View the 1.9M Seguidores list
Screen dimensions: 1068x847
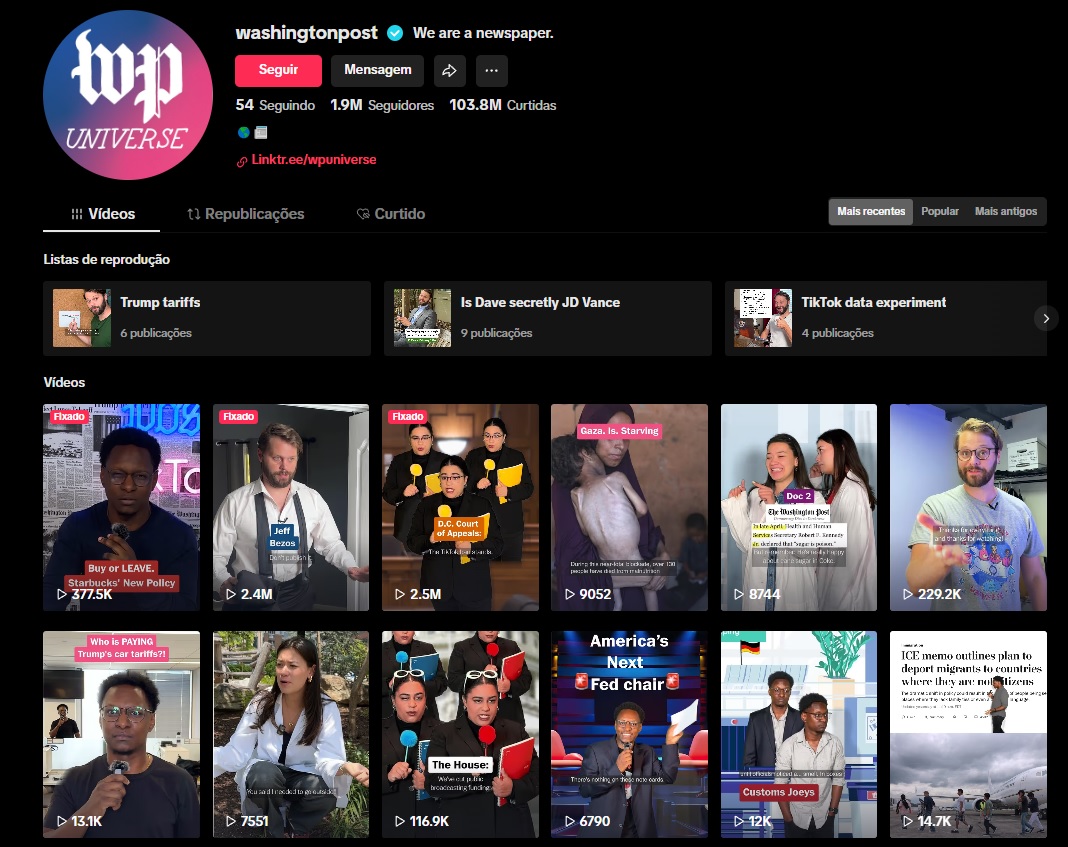tap(382, 105)
